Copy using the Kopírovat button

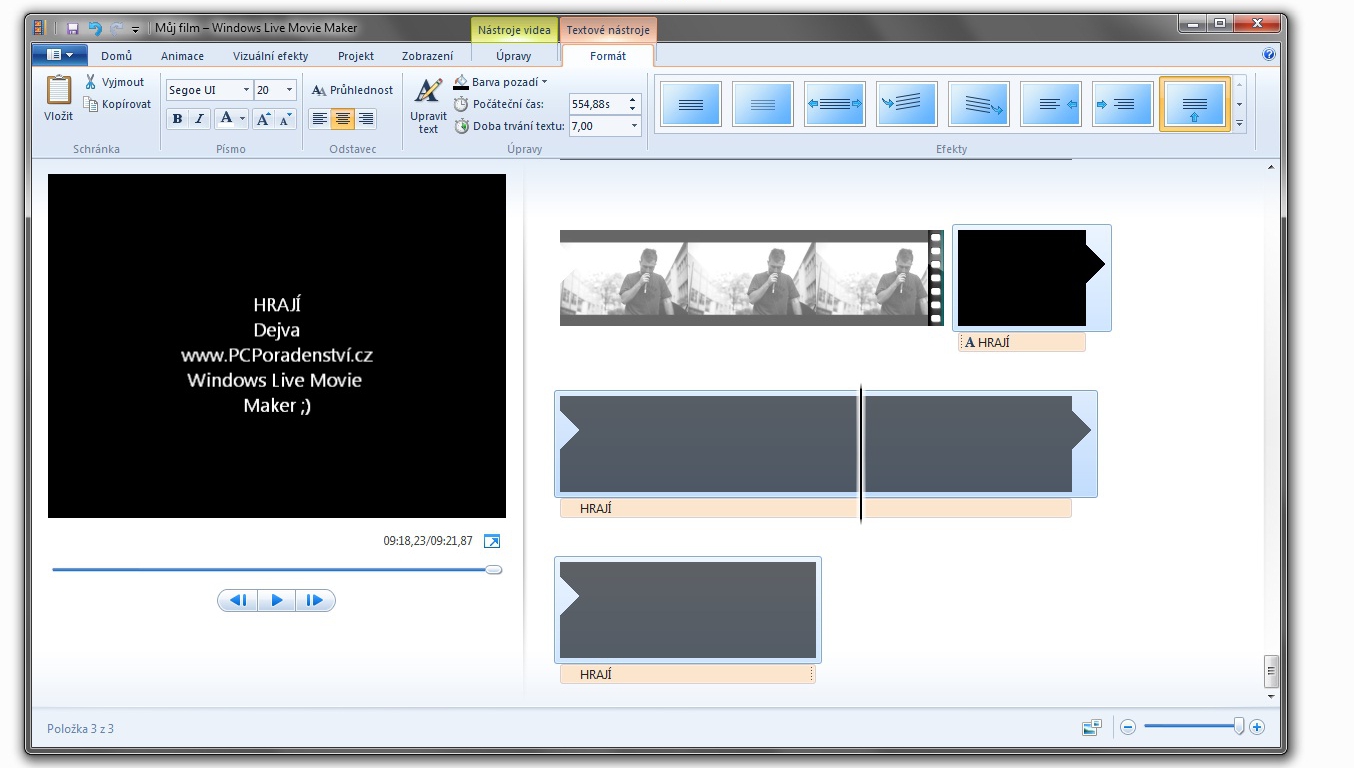tap(117, 104)
